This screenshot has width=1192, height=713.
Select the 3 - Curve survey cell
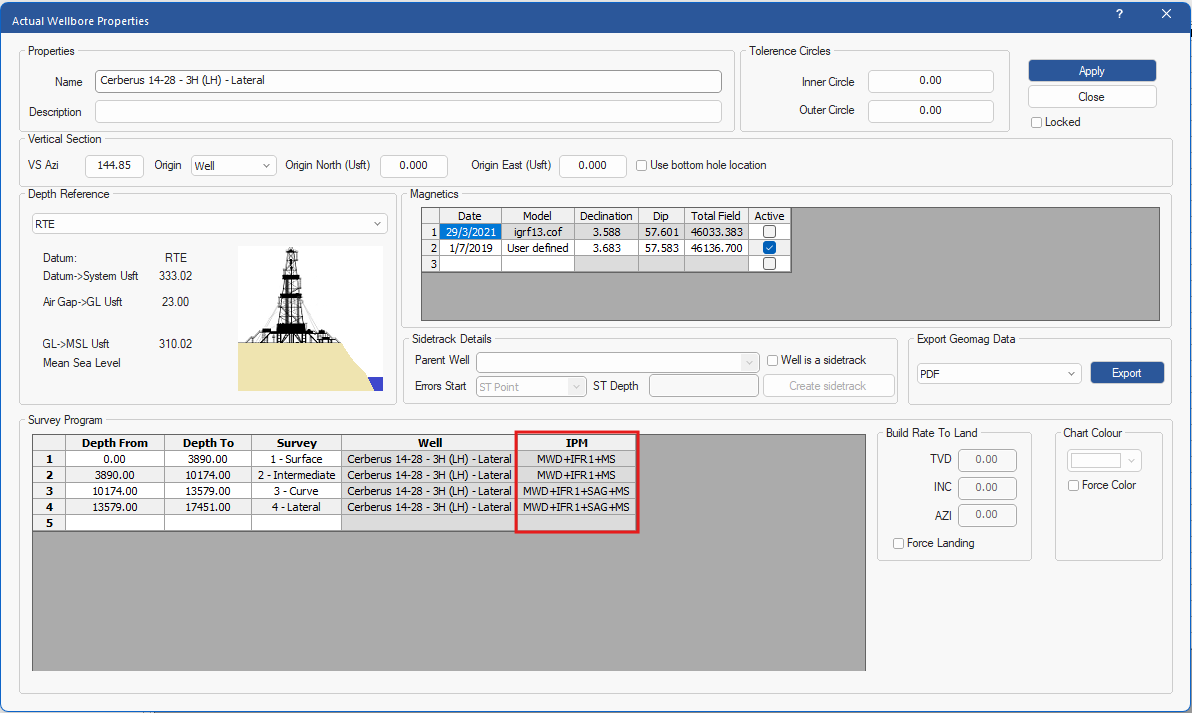[296, 491]
